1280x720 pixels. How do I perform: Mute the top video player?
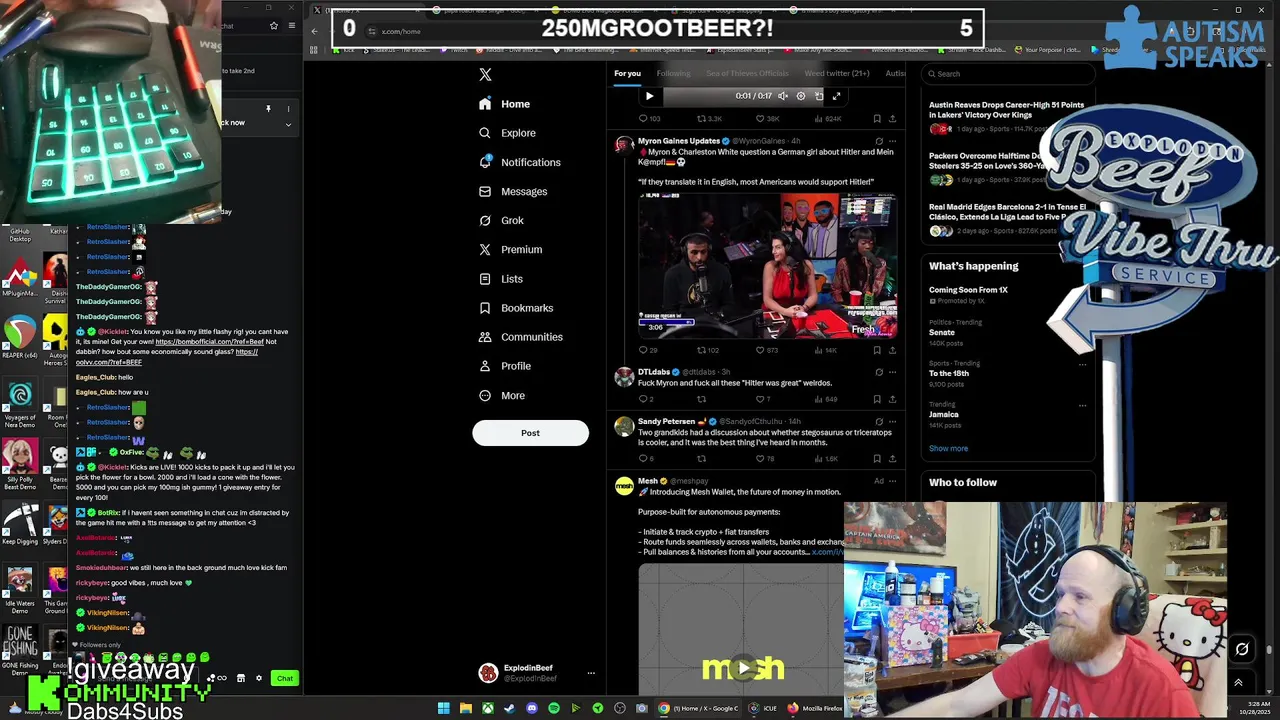pyautogui.click(x=783, y=96)
